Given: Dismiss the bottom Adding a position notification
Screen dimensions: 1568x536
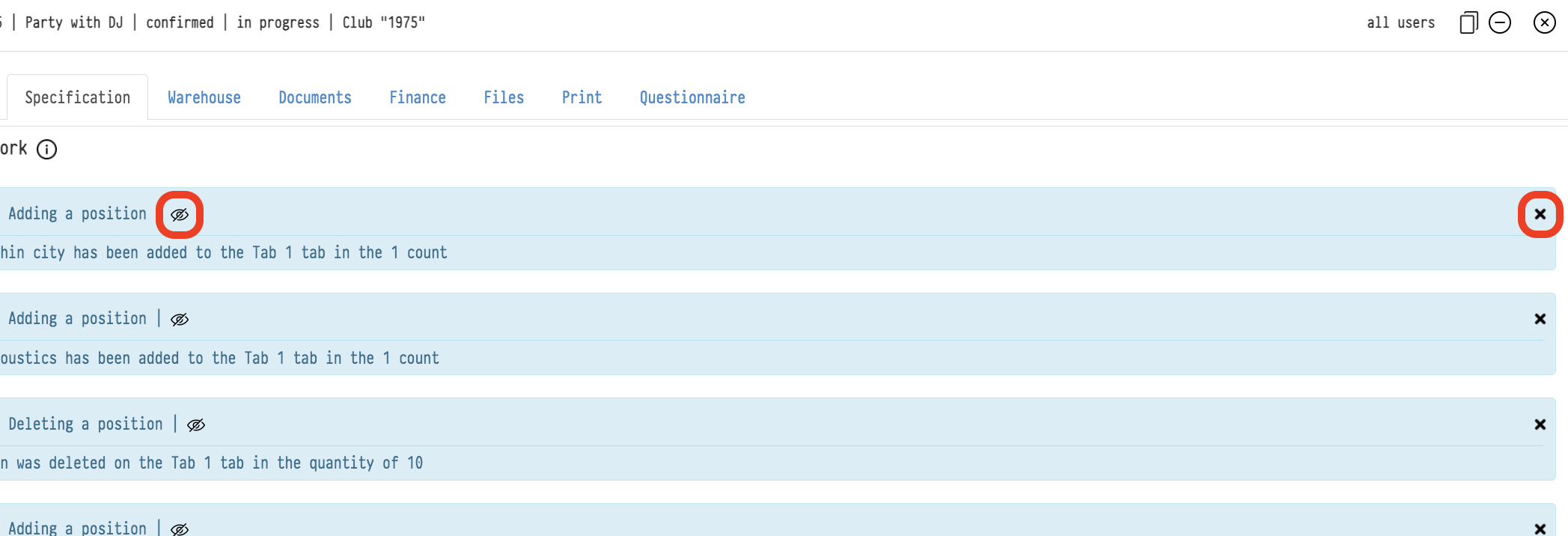Looking at the screenshot, I should coord(1540,529).
